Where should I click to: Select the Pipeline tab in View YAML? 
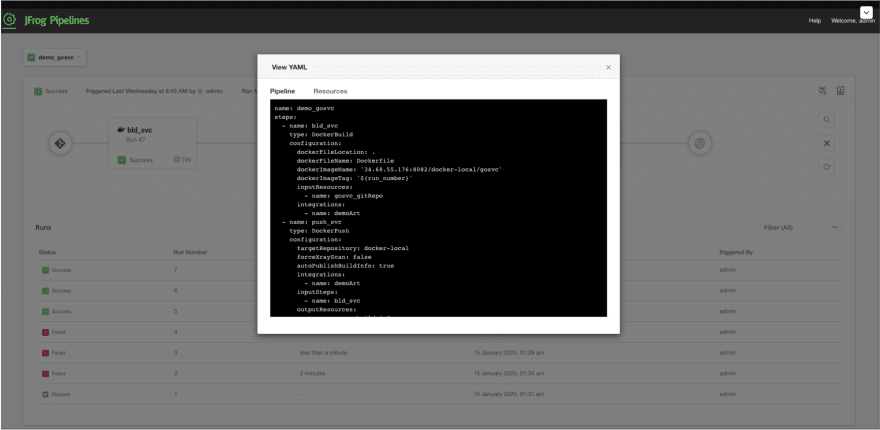[x=282, y=91]
